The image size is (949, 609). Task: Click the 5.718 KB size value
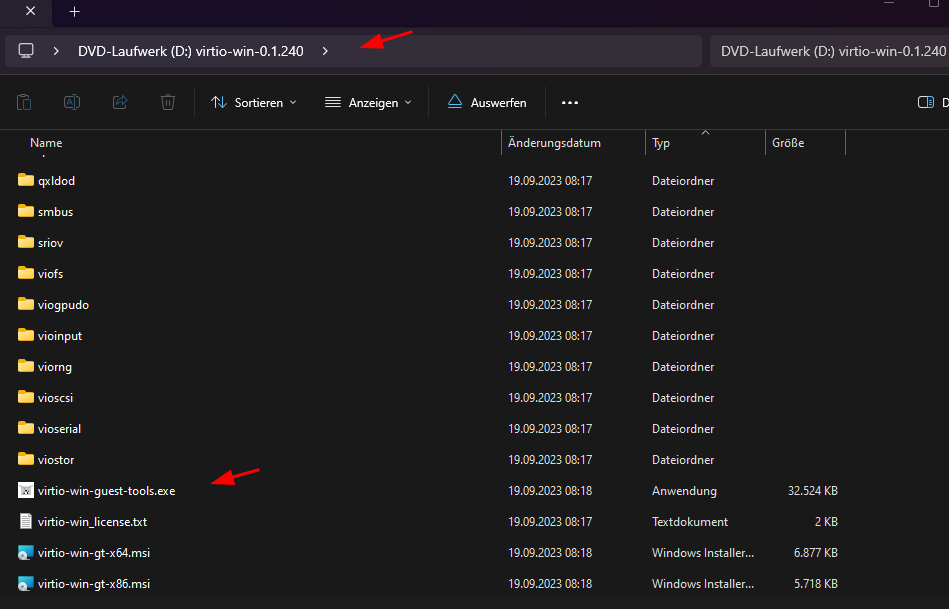[x=816, y=584]
